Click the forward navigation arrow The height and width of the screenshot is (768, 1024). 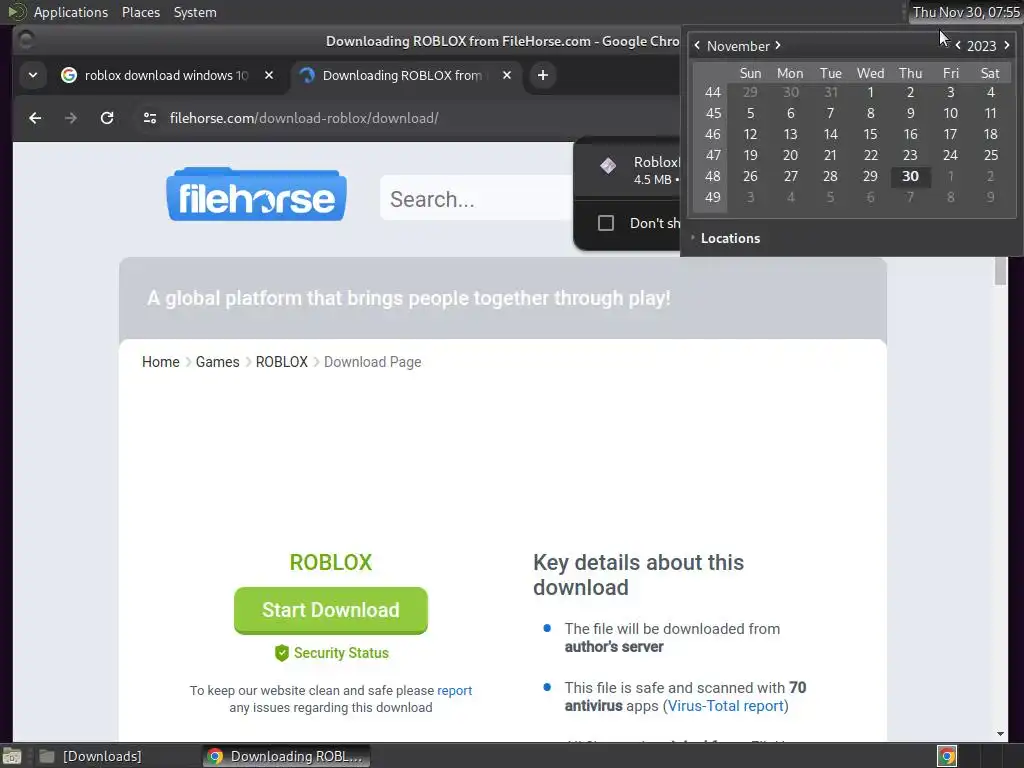71,118
